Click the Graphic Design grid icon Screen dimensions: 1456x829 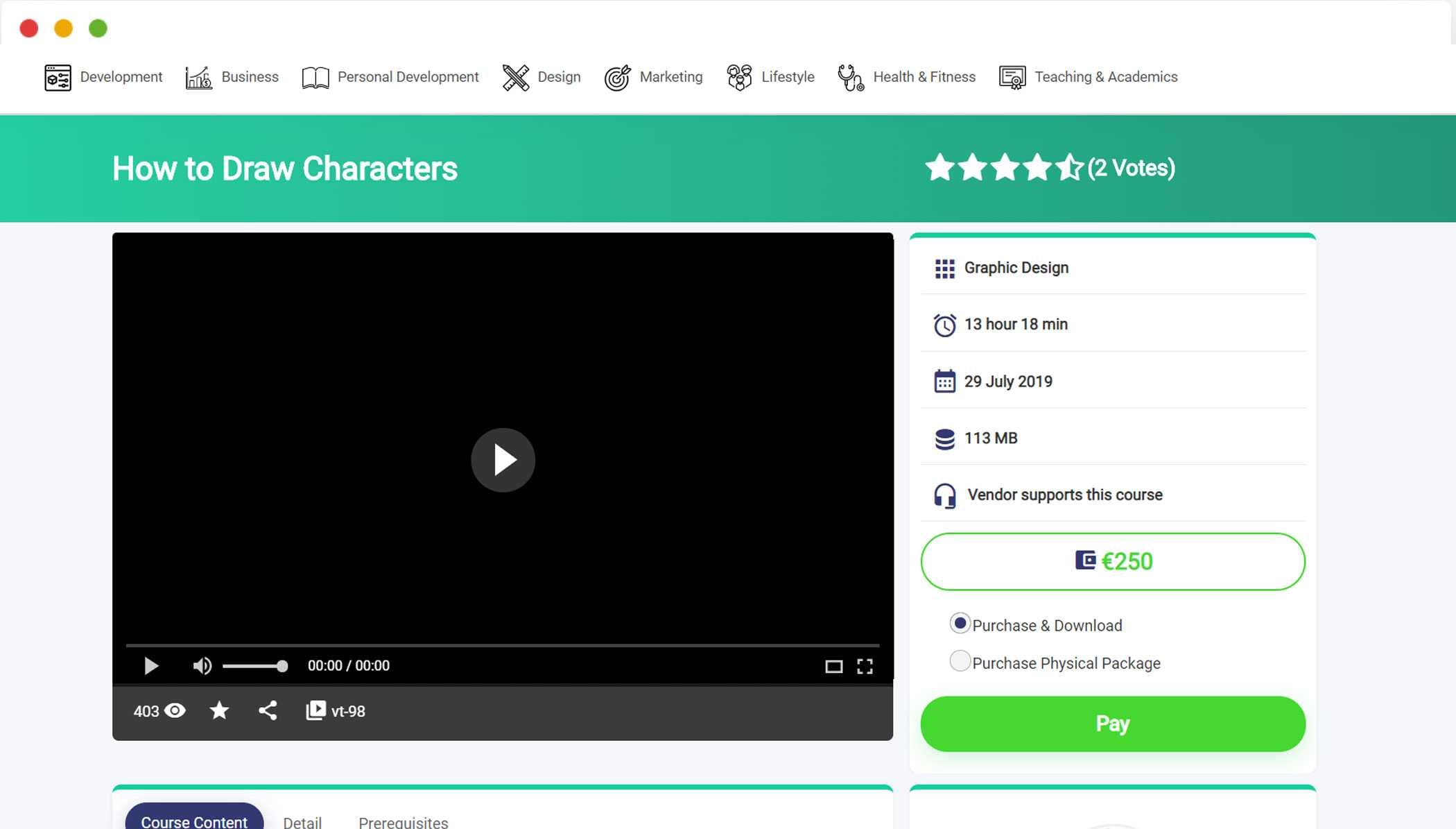click(x=944, y=268)
